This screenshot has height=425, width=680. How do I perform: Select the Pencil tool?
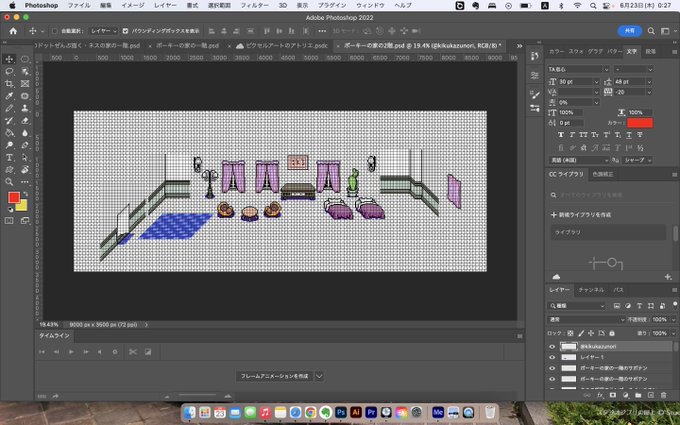[9, 108]
